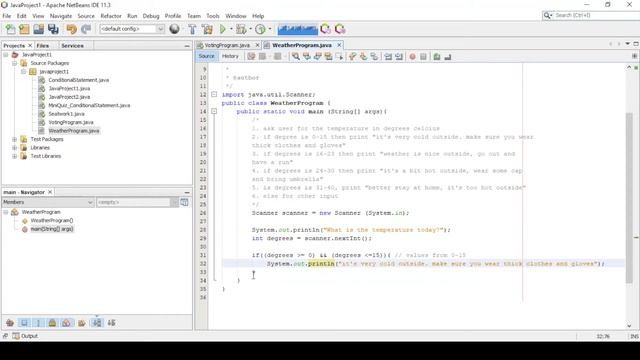
Task: Switch to History view button
Action: [230, 56]
